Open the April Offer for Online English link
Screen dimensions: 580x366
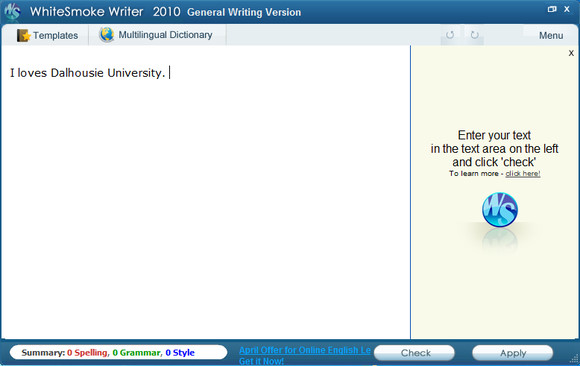pos(305,350)
